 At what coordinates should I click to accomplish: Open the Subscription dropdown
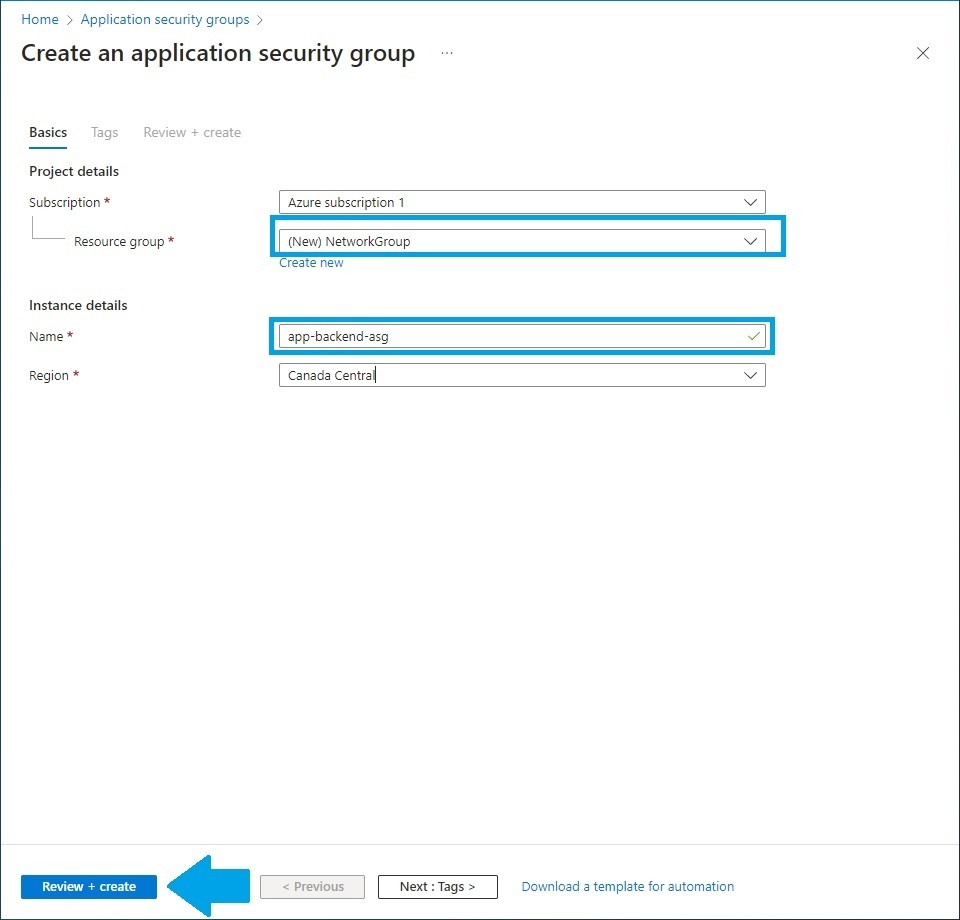click(x=520, y=202)
